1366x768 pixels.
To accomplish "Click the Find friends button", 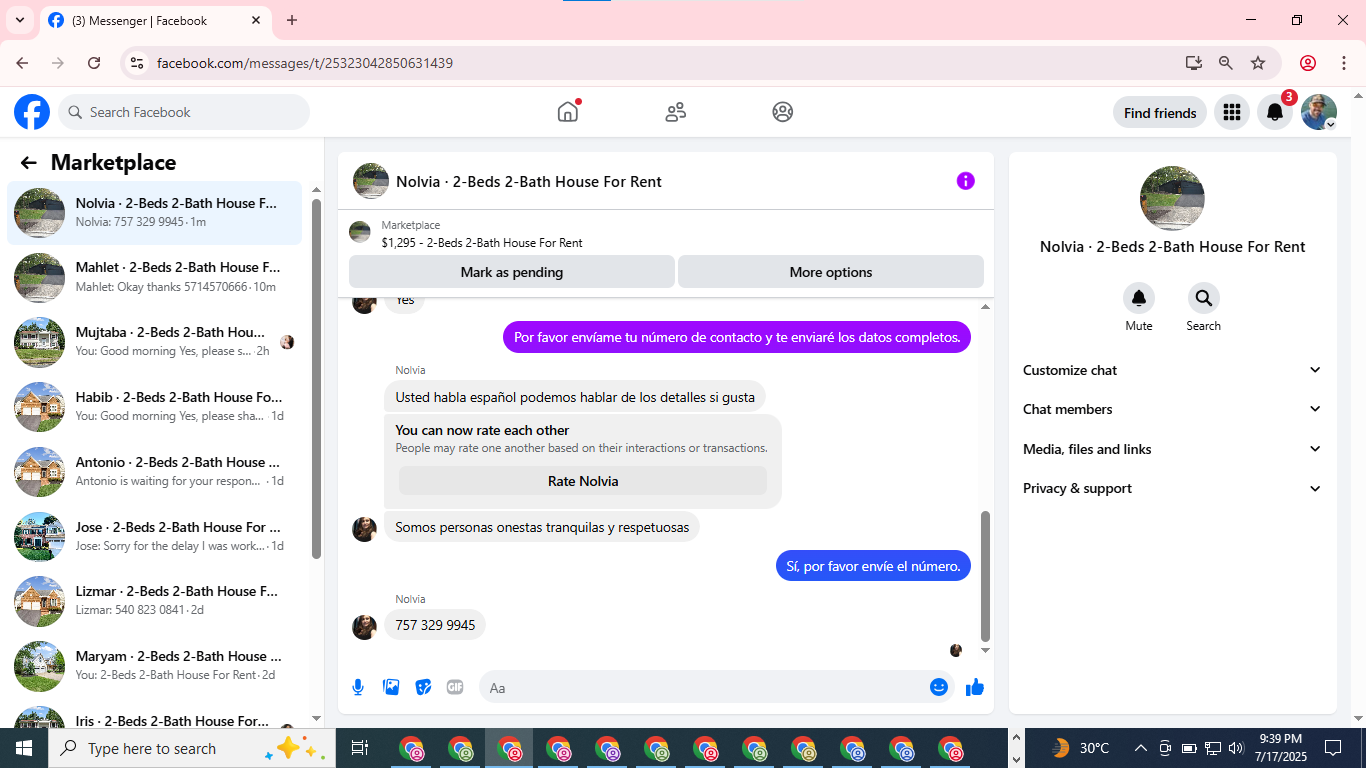I will [1160, 113].
